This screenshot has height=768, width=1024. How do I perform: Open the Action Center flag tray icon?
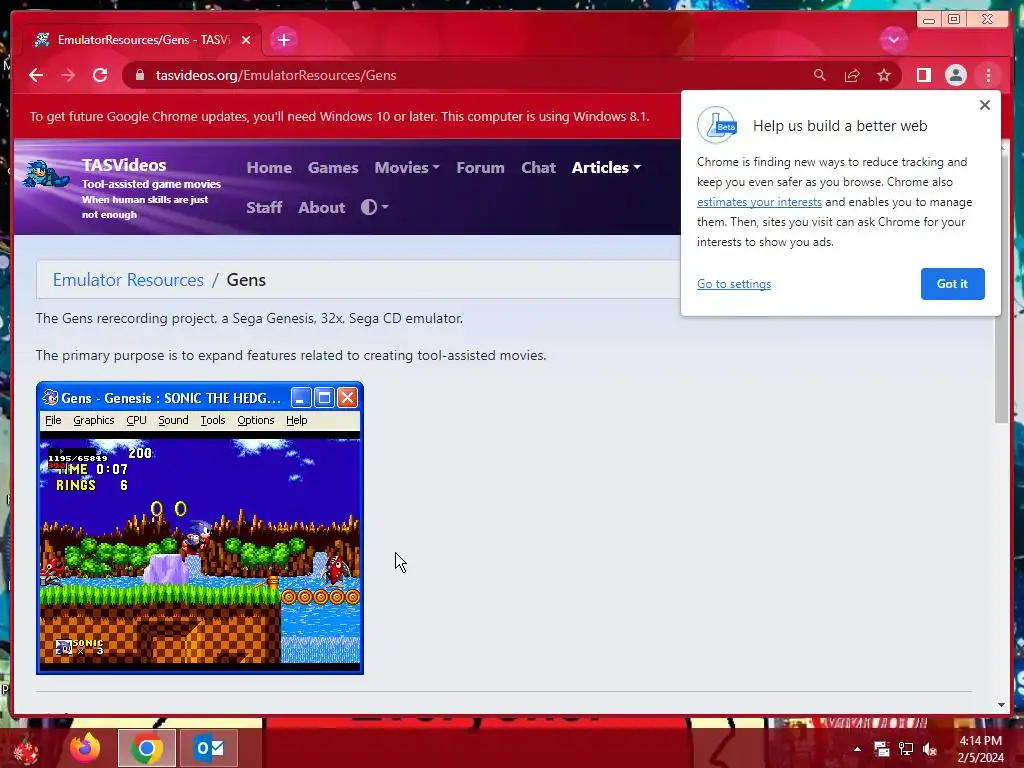pos(882,749)
